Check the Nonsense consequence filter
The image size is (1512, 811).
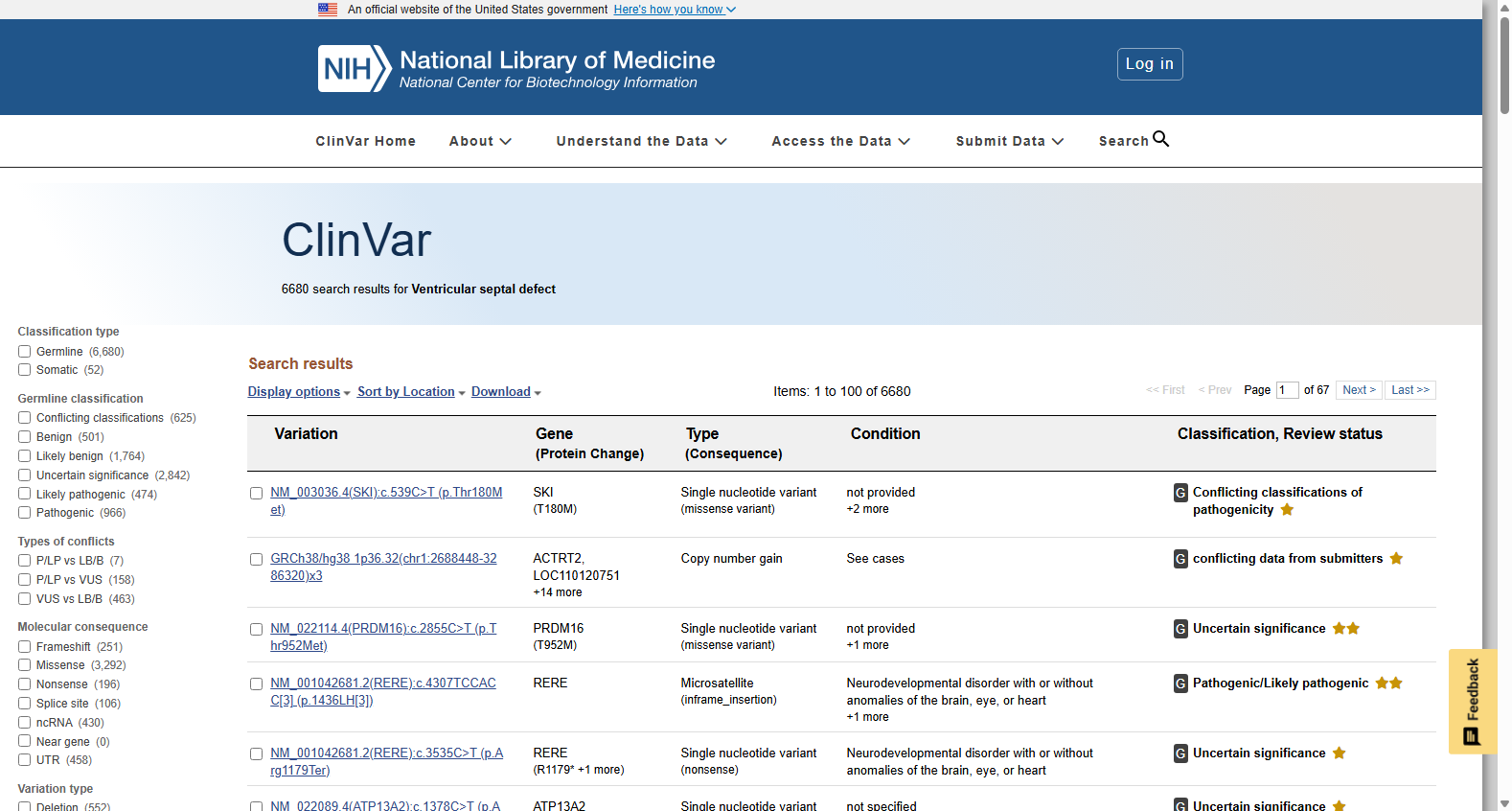coord(25,684)
